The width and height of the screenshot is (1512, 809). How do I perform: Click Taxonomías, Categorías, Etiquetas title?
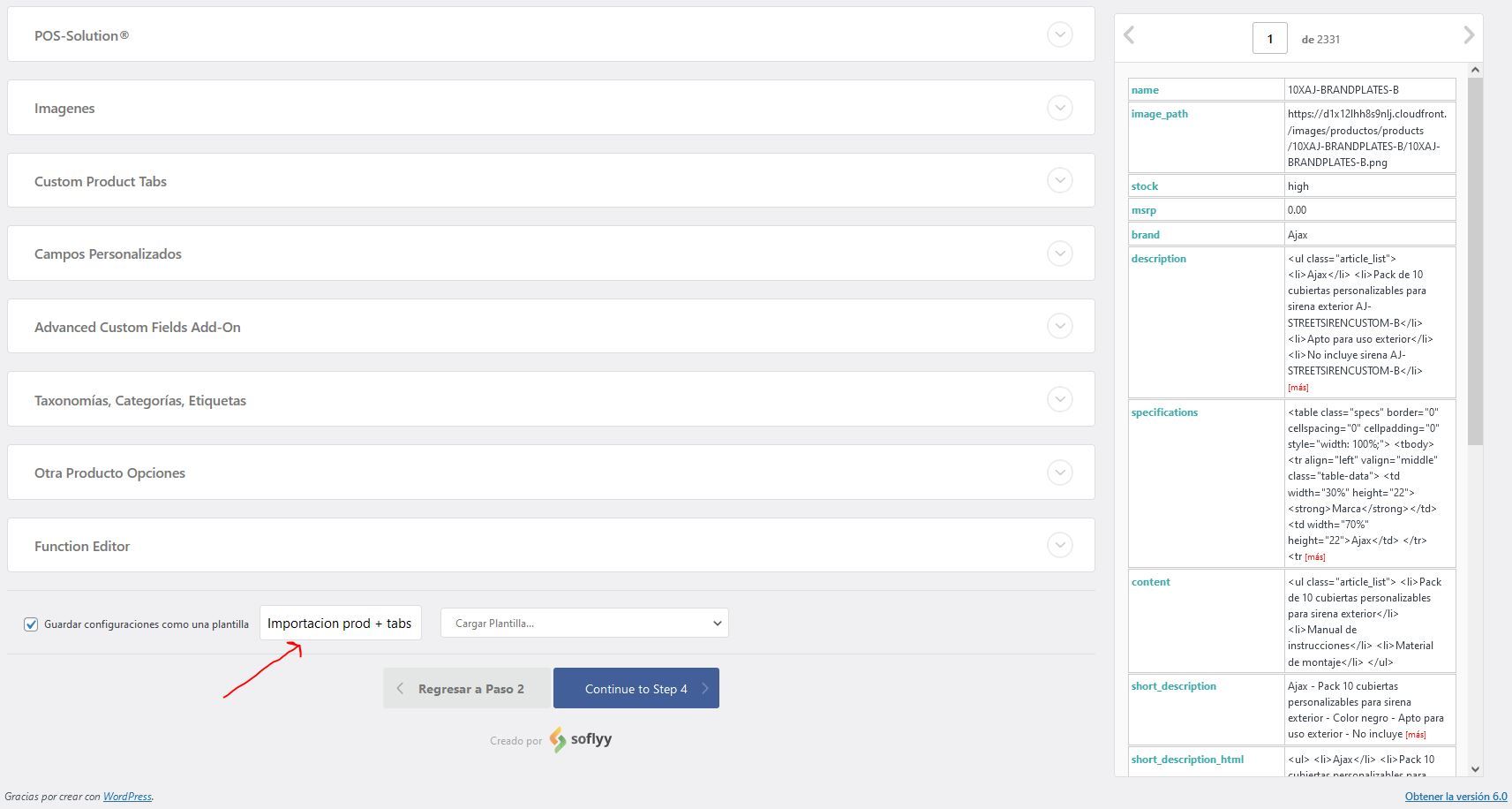(x=140, y=400)
